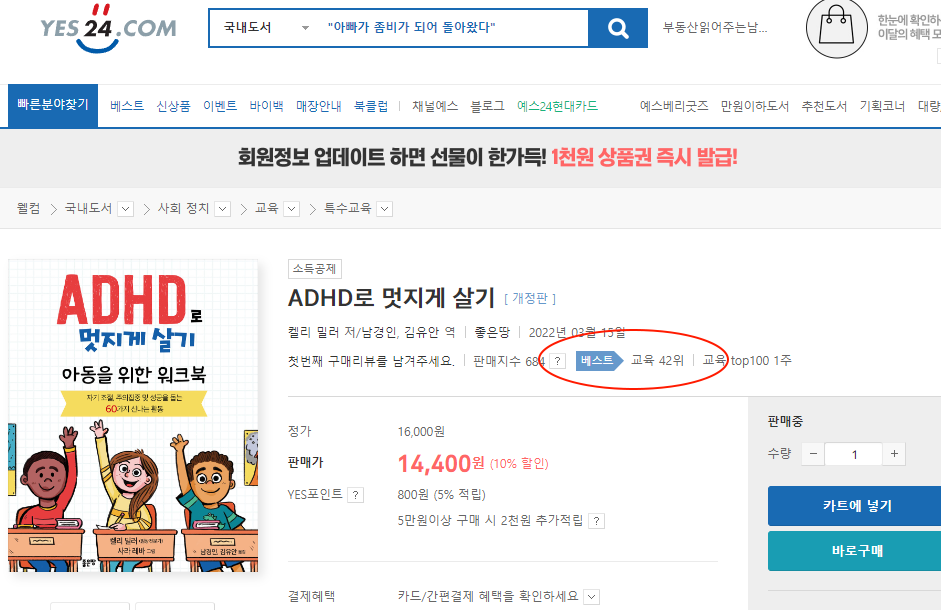Screen dimensions: 941x610
Task: Go to the 베스트 menu
Action: click(x=127, y=106)
